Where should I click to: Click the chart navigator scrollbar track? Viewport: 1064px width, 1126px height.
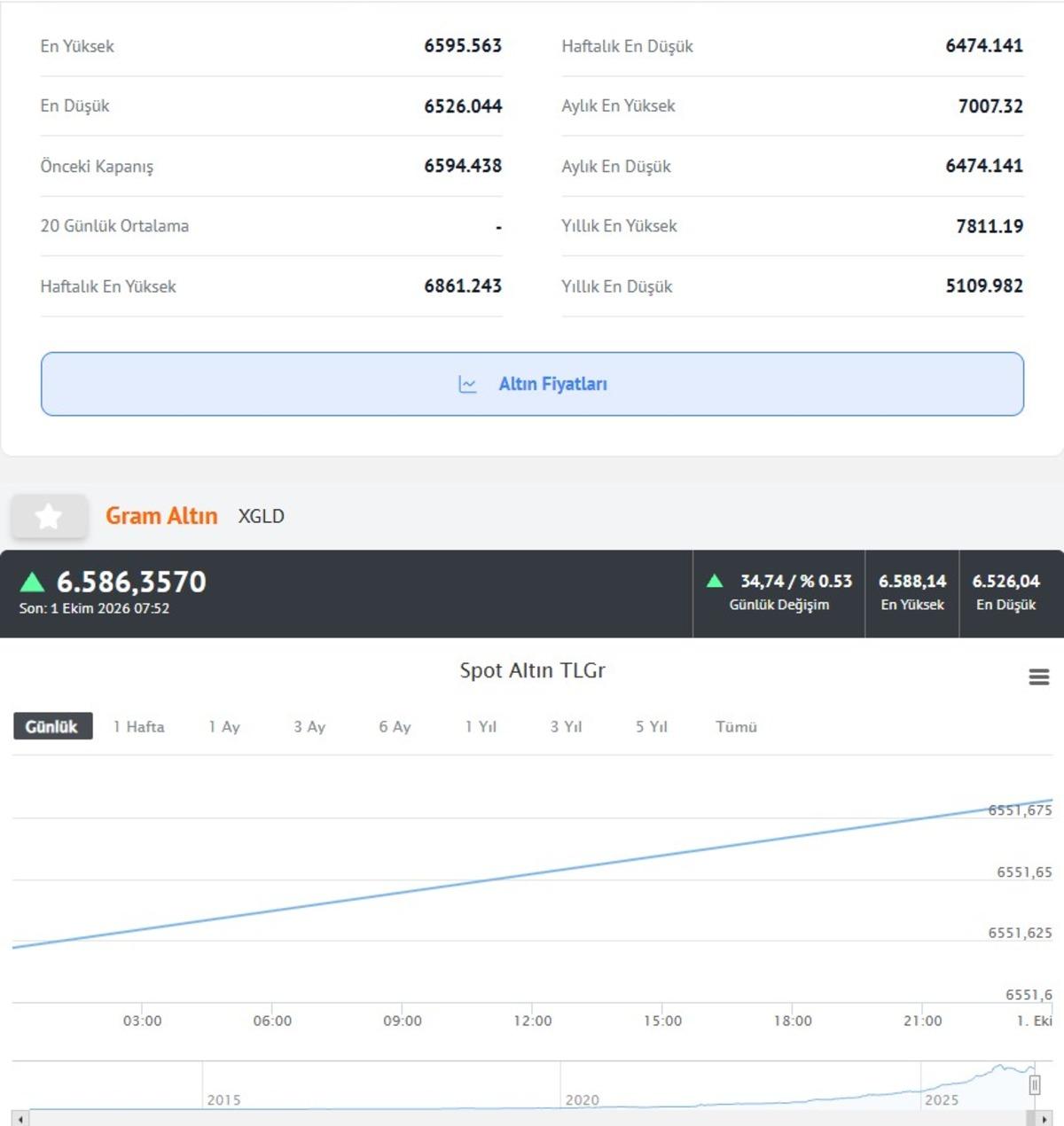[x=528, y=1118]
